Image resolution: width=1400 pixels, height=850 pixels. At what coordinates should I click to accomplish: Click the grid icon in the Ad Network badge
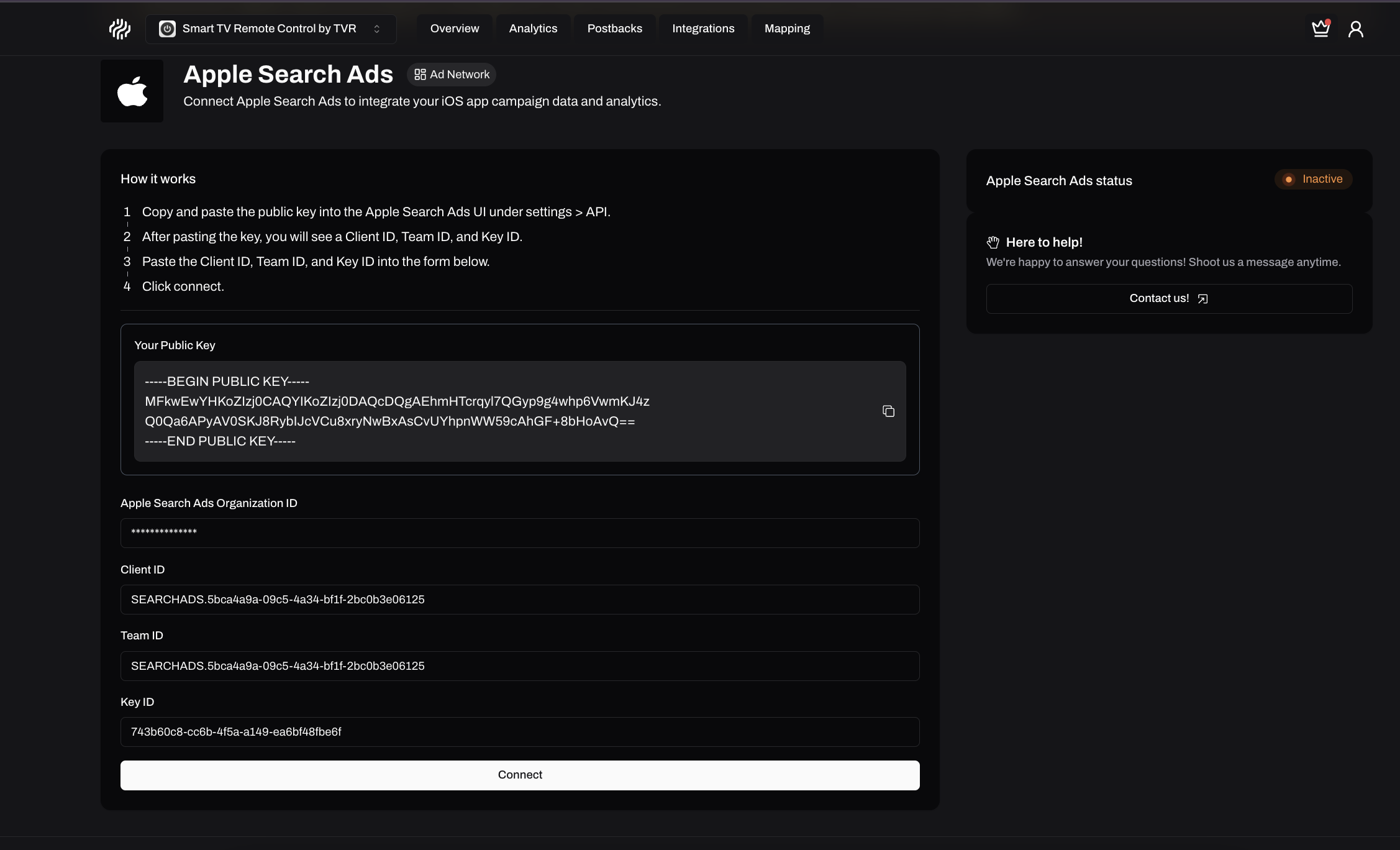[420, 75]
